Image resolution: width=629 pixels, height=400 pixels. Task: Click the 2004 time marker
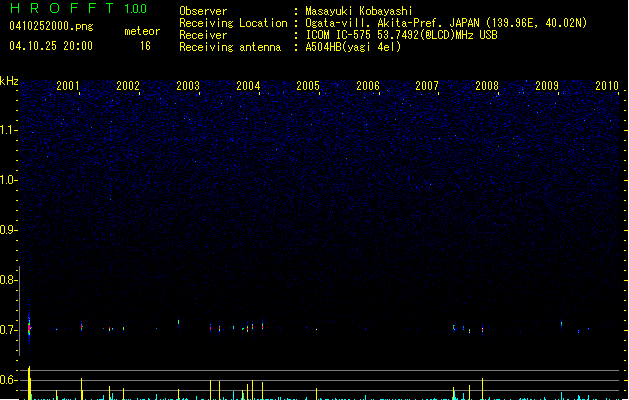click(x=248, y=85)
